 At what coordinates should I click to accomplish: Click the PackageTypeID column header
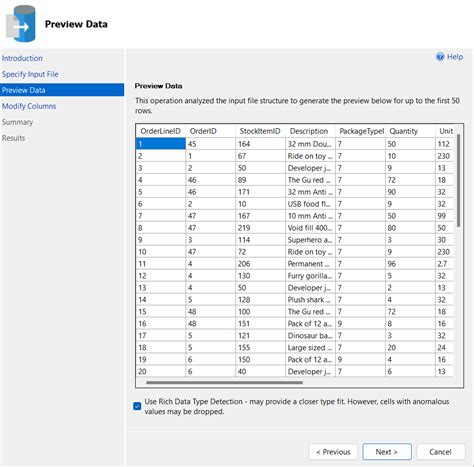coord(360,131)
